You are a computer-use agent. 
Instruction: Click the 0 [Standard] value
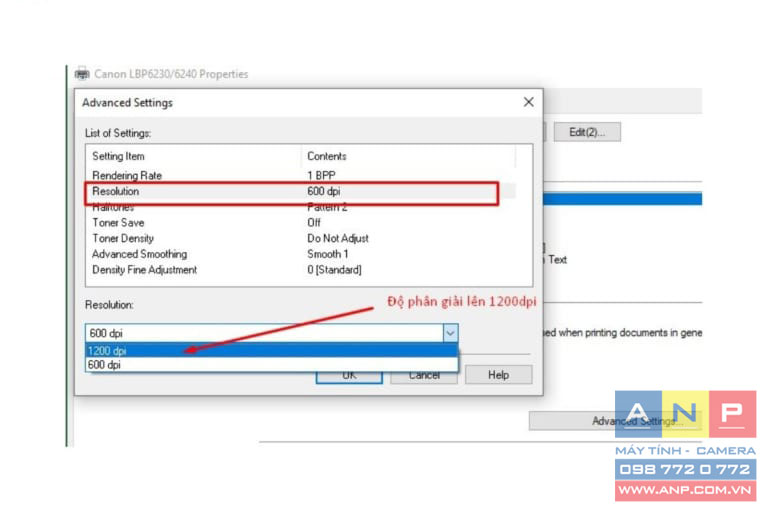click(335, 269)
